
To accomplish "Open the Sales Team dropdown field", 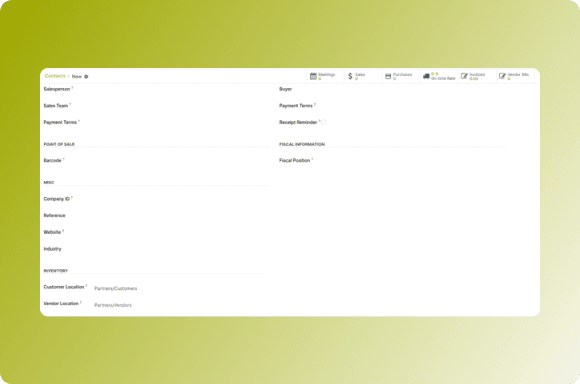I will (x=181, y=106).
